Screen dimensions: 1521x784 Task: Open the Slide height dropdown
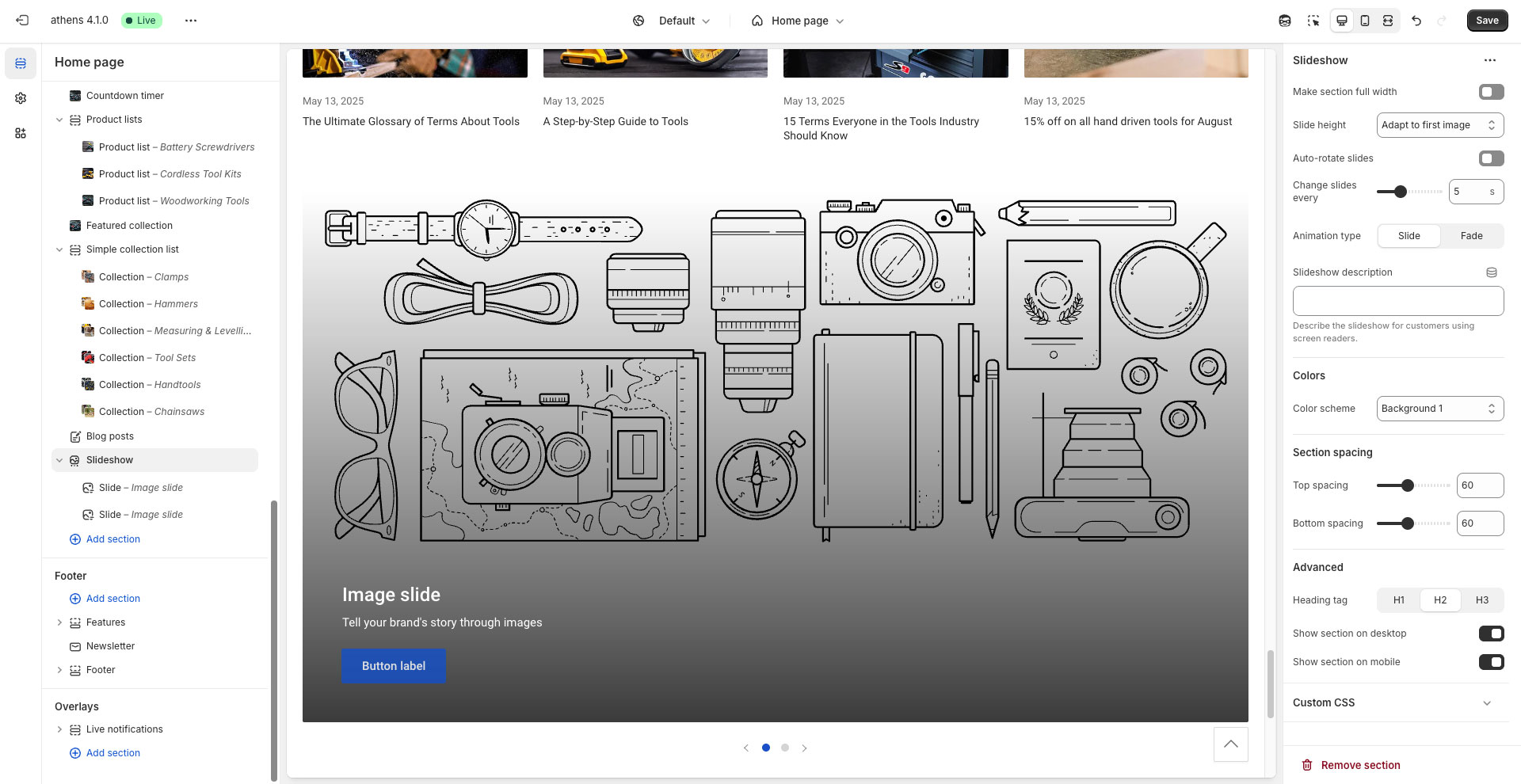1440,125
